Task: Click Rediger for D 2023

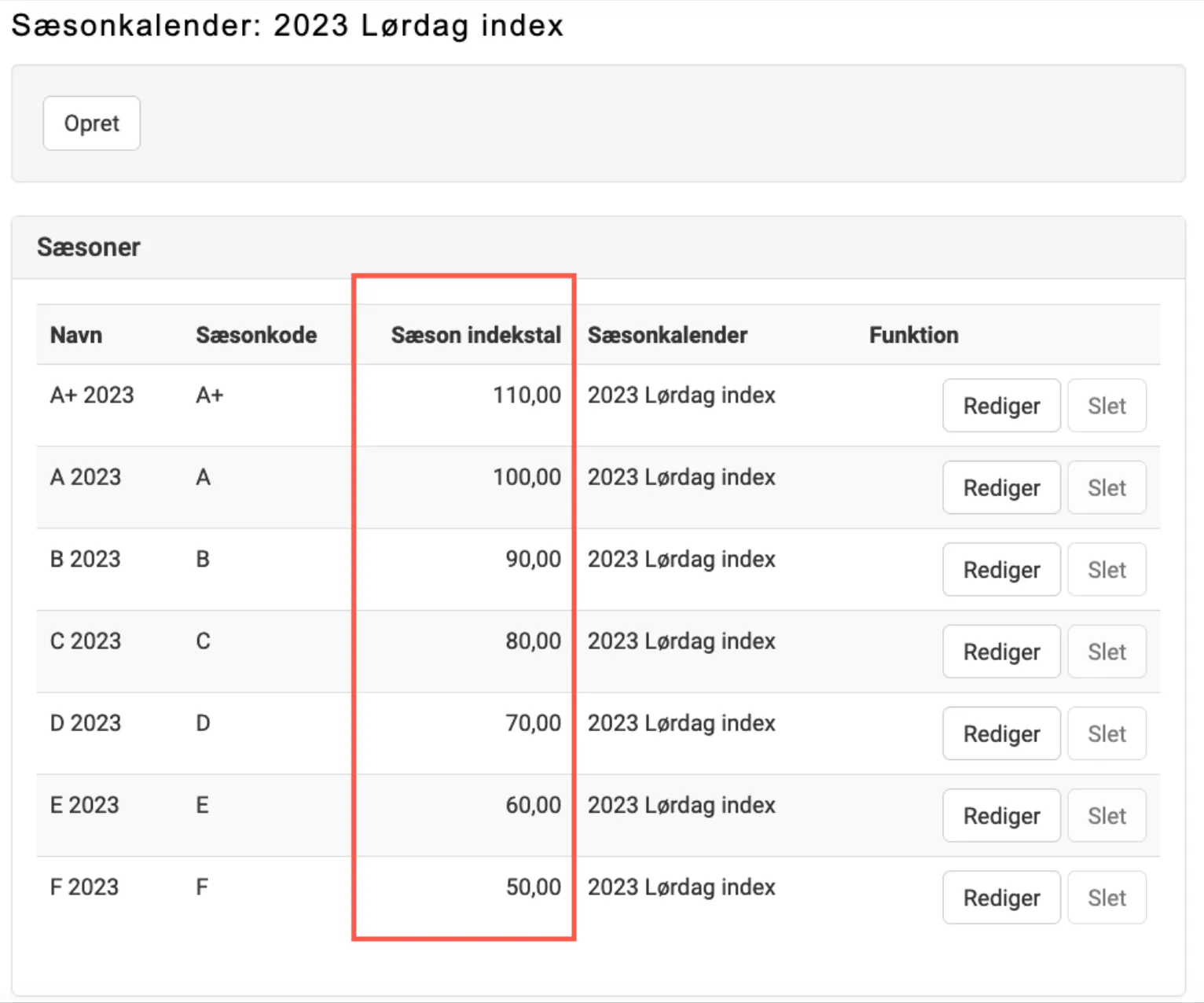Action: point(1001,733)
